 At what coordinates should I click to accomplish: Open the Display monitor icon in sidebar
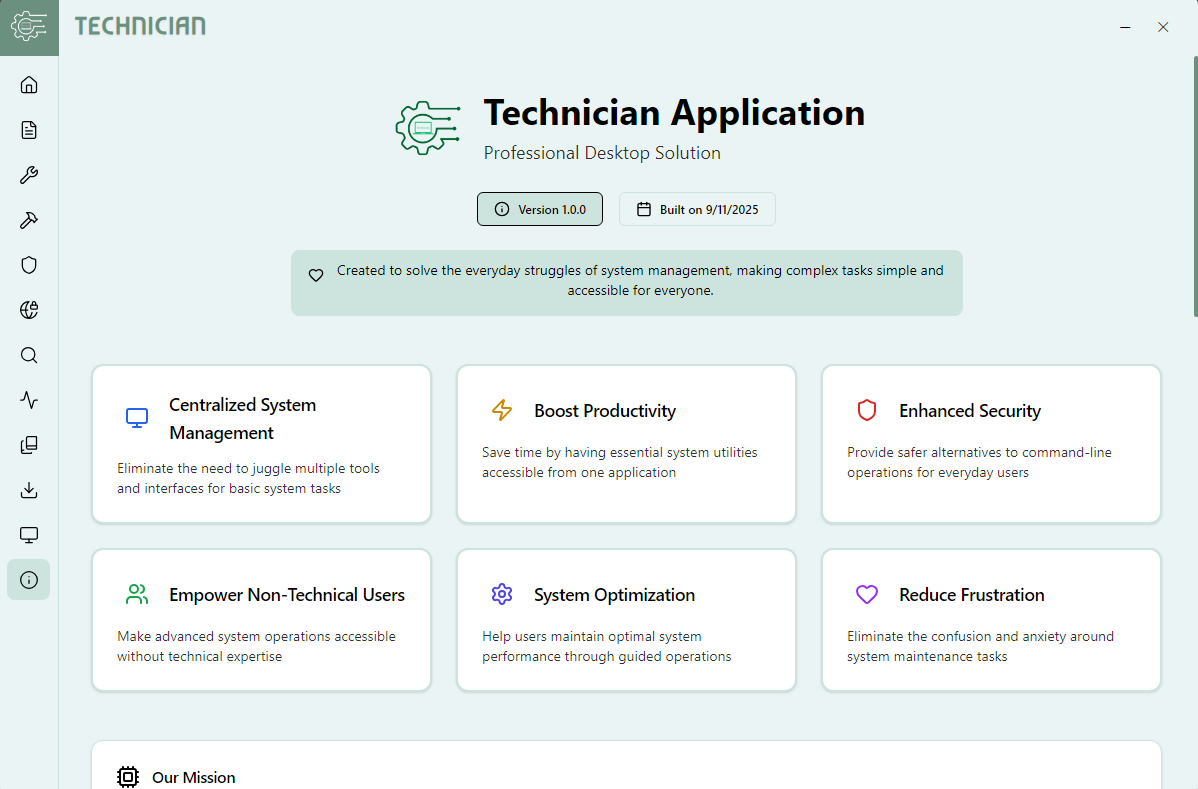click(x=29, y=535)
